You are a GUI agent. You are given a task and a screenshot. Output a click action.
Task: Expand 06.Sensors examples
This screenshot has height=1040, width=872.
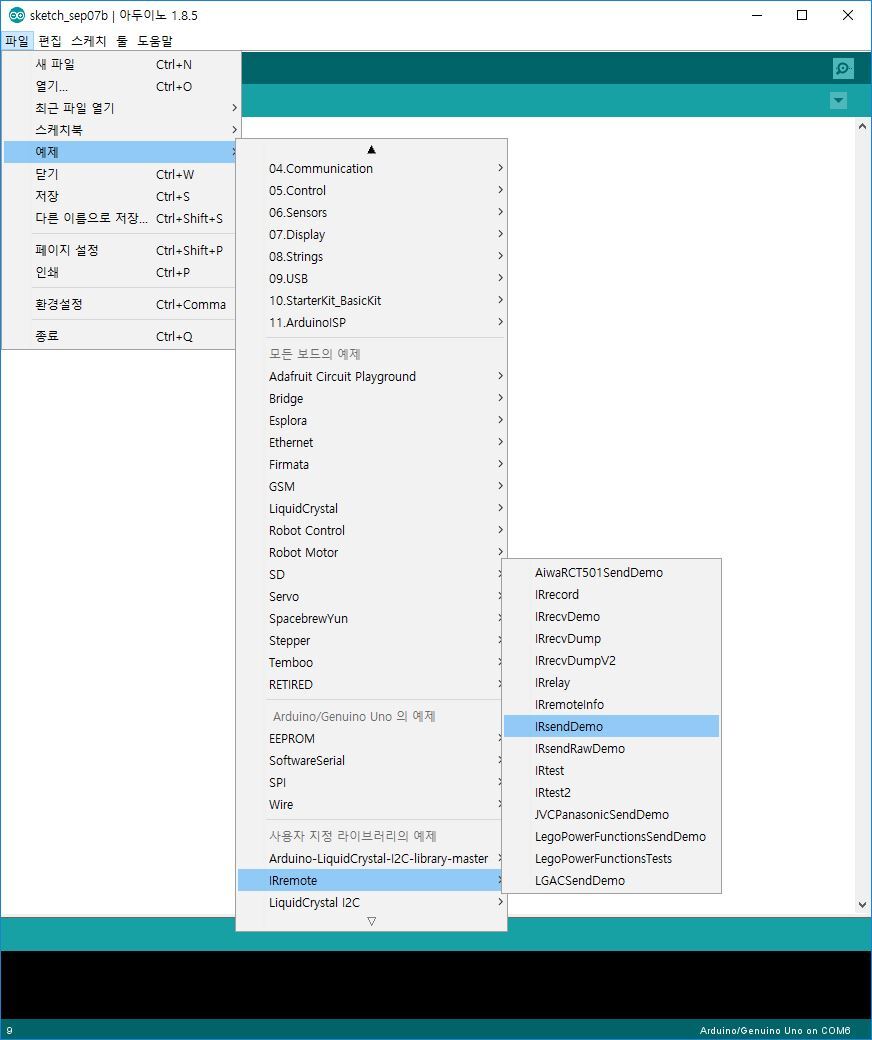[371, 212]
